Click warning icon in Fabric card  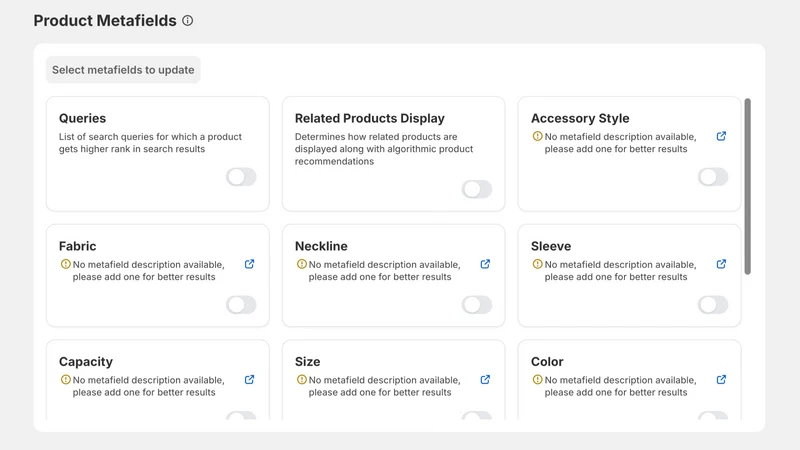(x=65, y=264)
